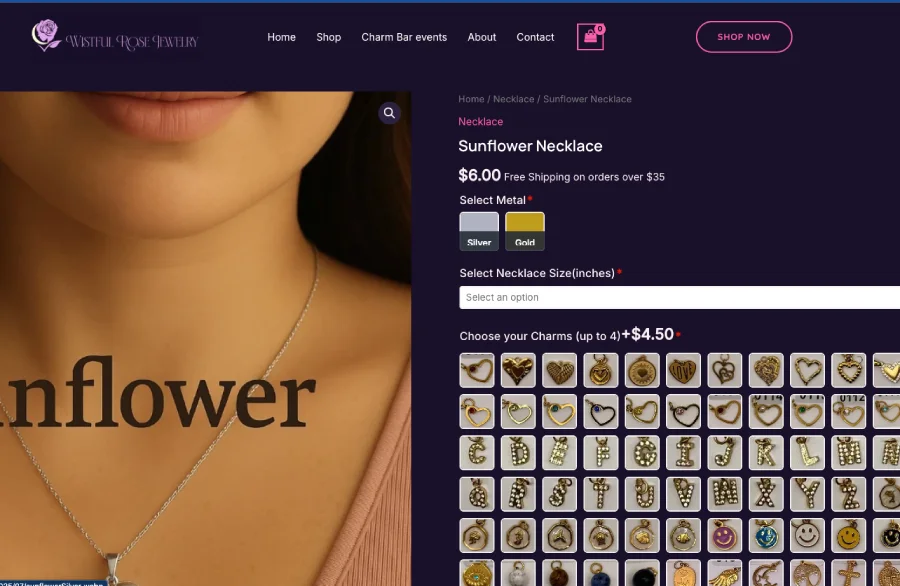Click the $6.00 price text
This screenshot has height=586, width=900.
(479, 175)
